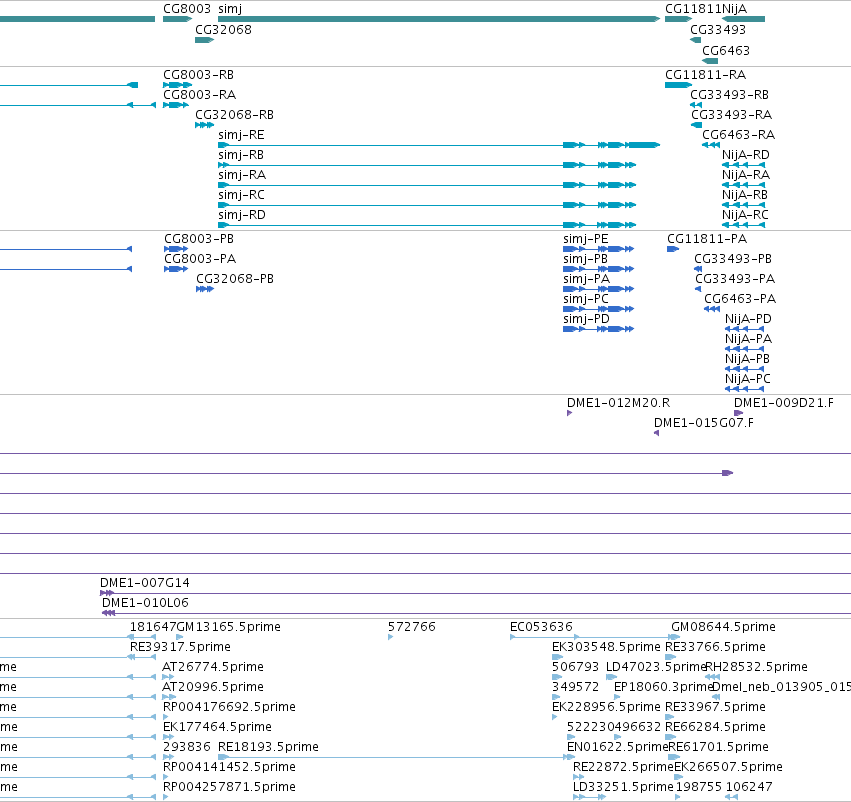
Task: Click EST label EP18060.3prime
Action: [663, 688]
